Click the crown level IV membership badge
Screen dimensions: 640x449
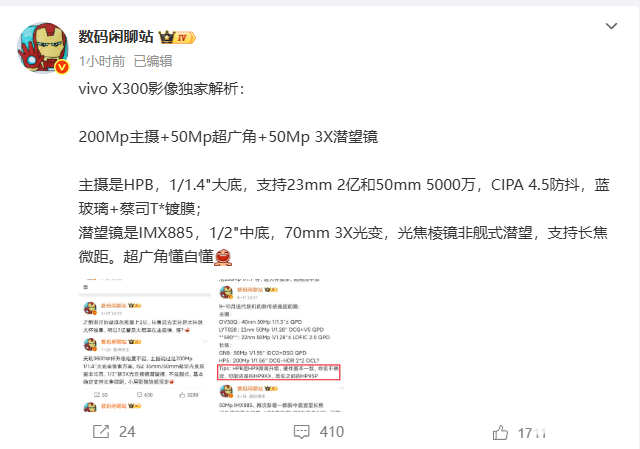(x=177, y=38)
